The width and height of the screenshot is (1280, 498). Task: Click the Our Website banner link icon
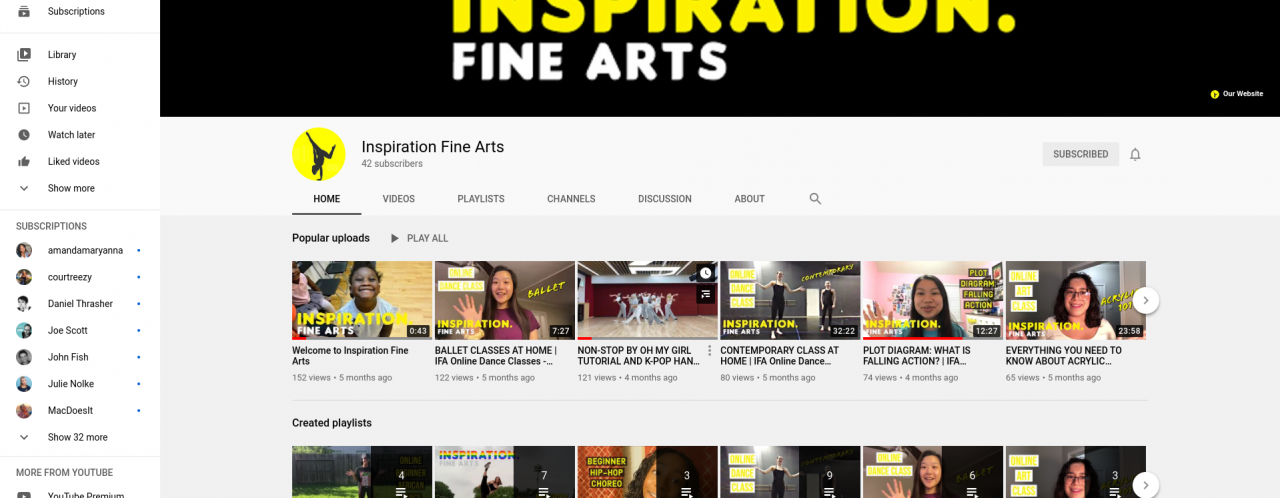click(1214, 94)
